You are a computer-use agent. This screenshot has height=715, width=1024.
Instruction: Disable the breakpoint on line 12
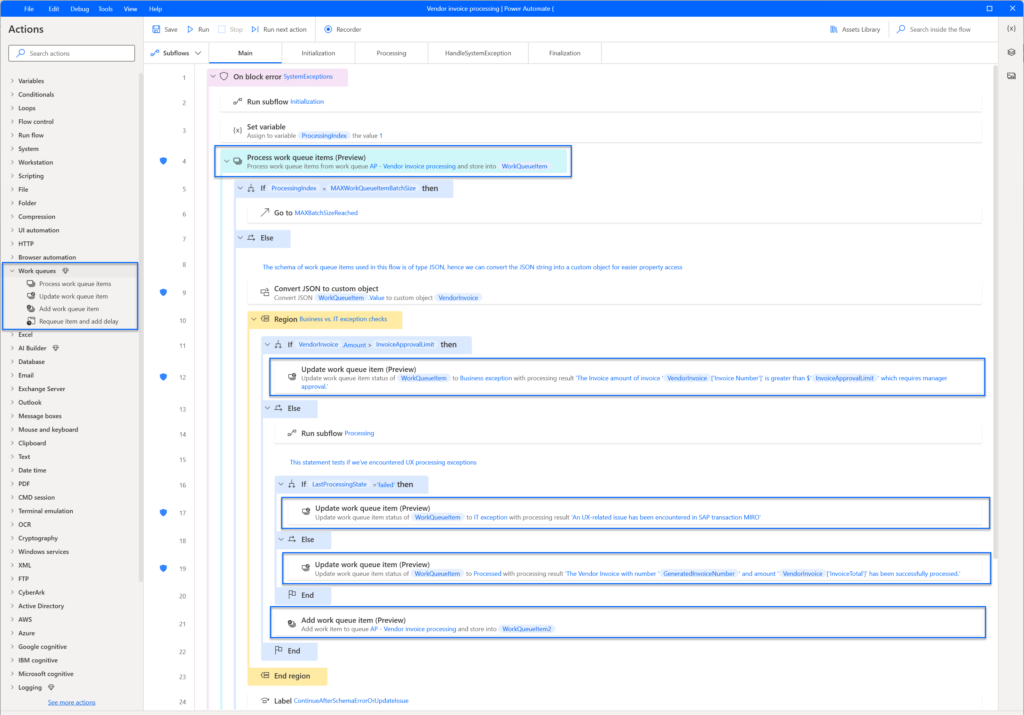point(163,377)
